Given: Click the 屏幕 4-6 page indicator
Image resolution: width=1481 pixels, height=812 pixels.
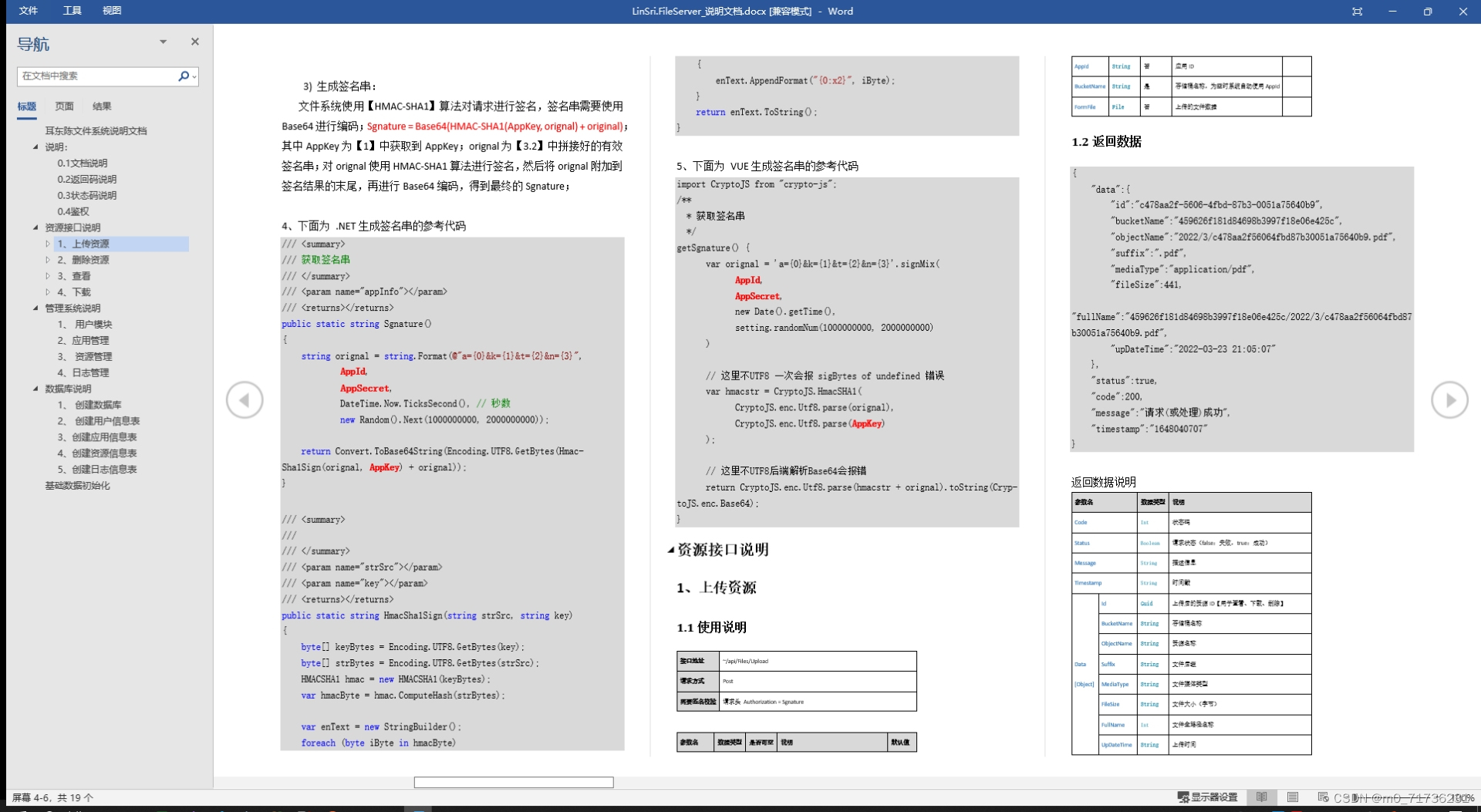Looking at the screenshot, I should (52, 798).
